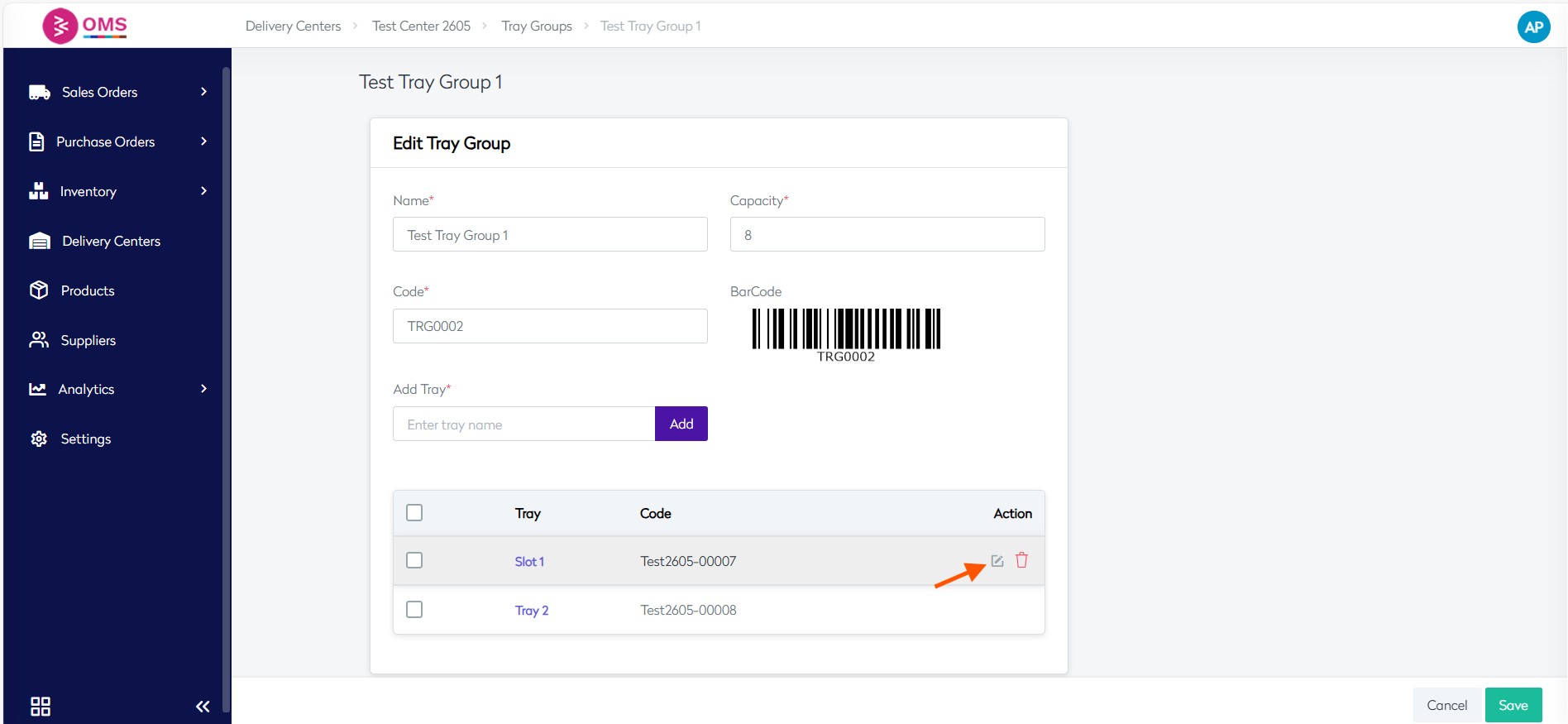Expand the Purchase Orders submenu chevron

point(203,141)
